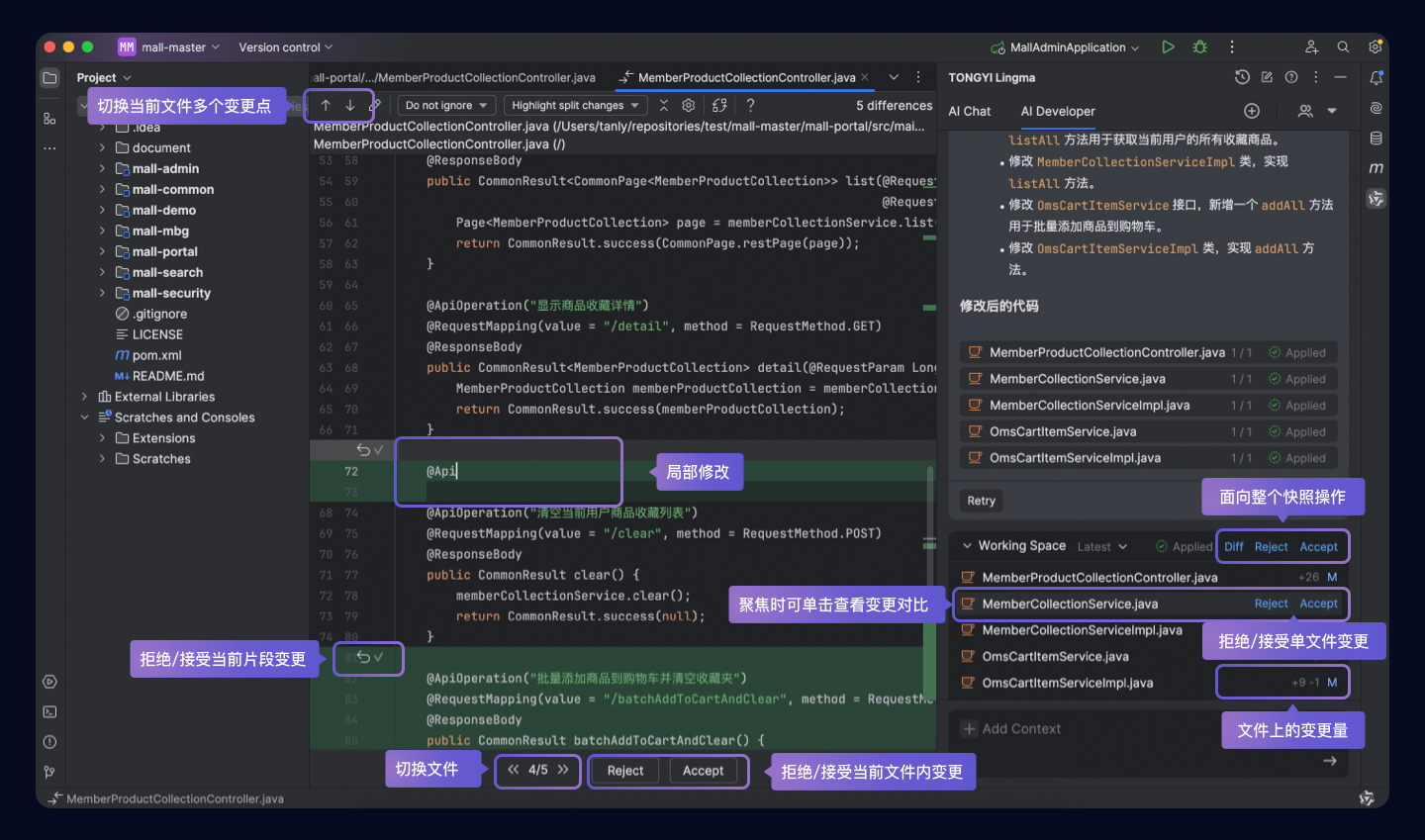Viewport: 1425px width, 840px height.
Task: Switch to AI Chat tab
Action: coord(969,111)
